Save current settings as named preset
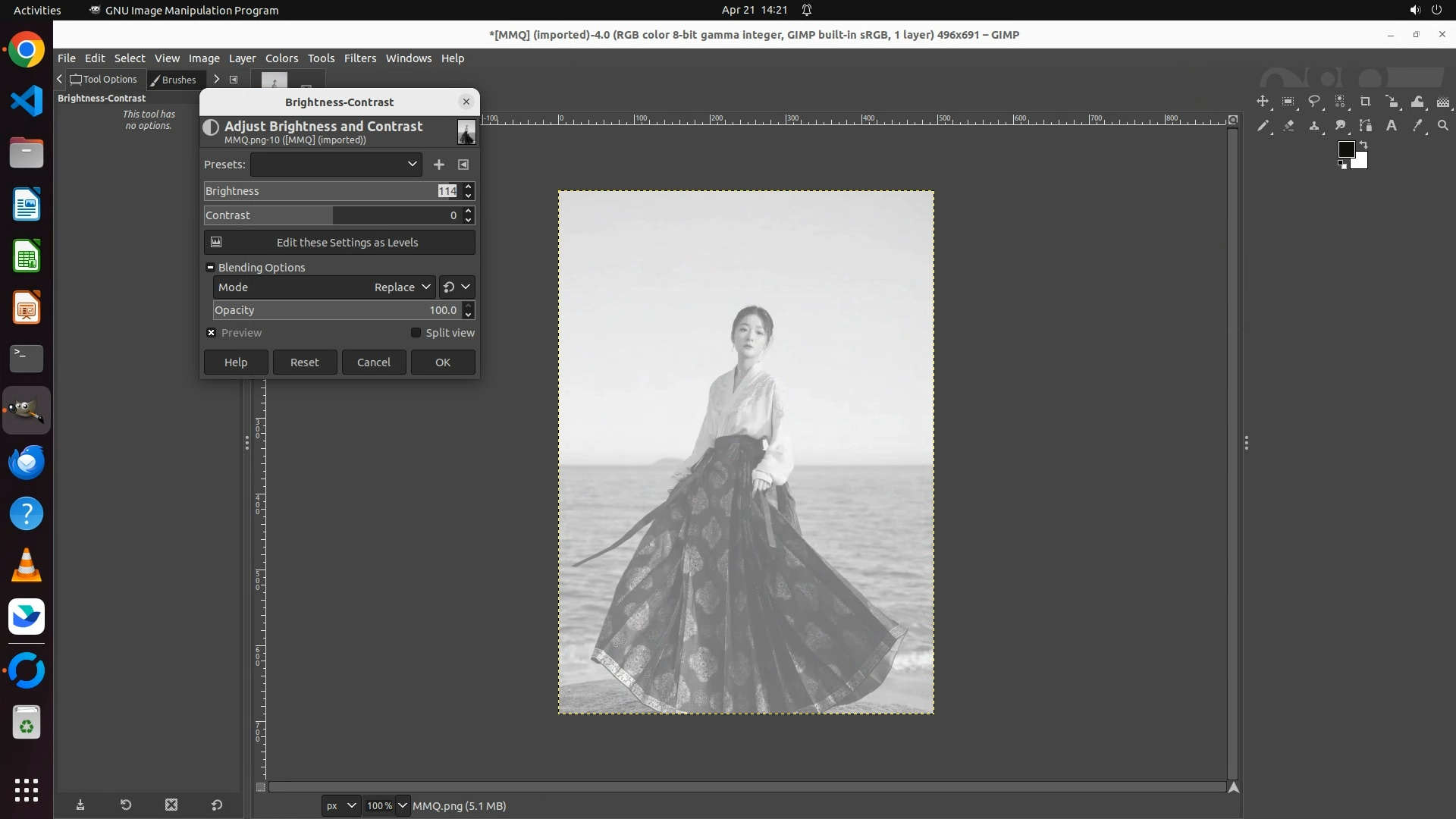 [438, 165]
